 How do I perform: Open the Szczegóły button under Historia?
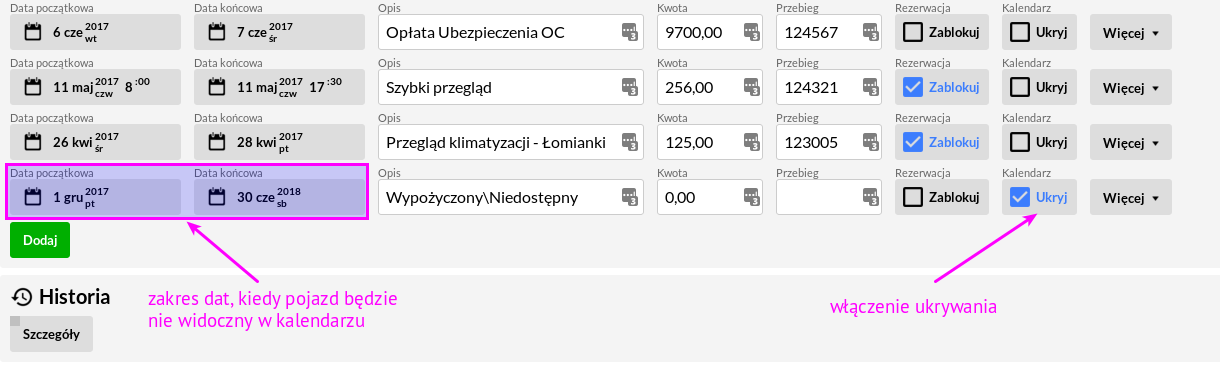coord(51,334)
